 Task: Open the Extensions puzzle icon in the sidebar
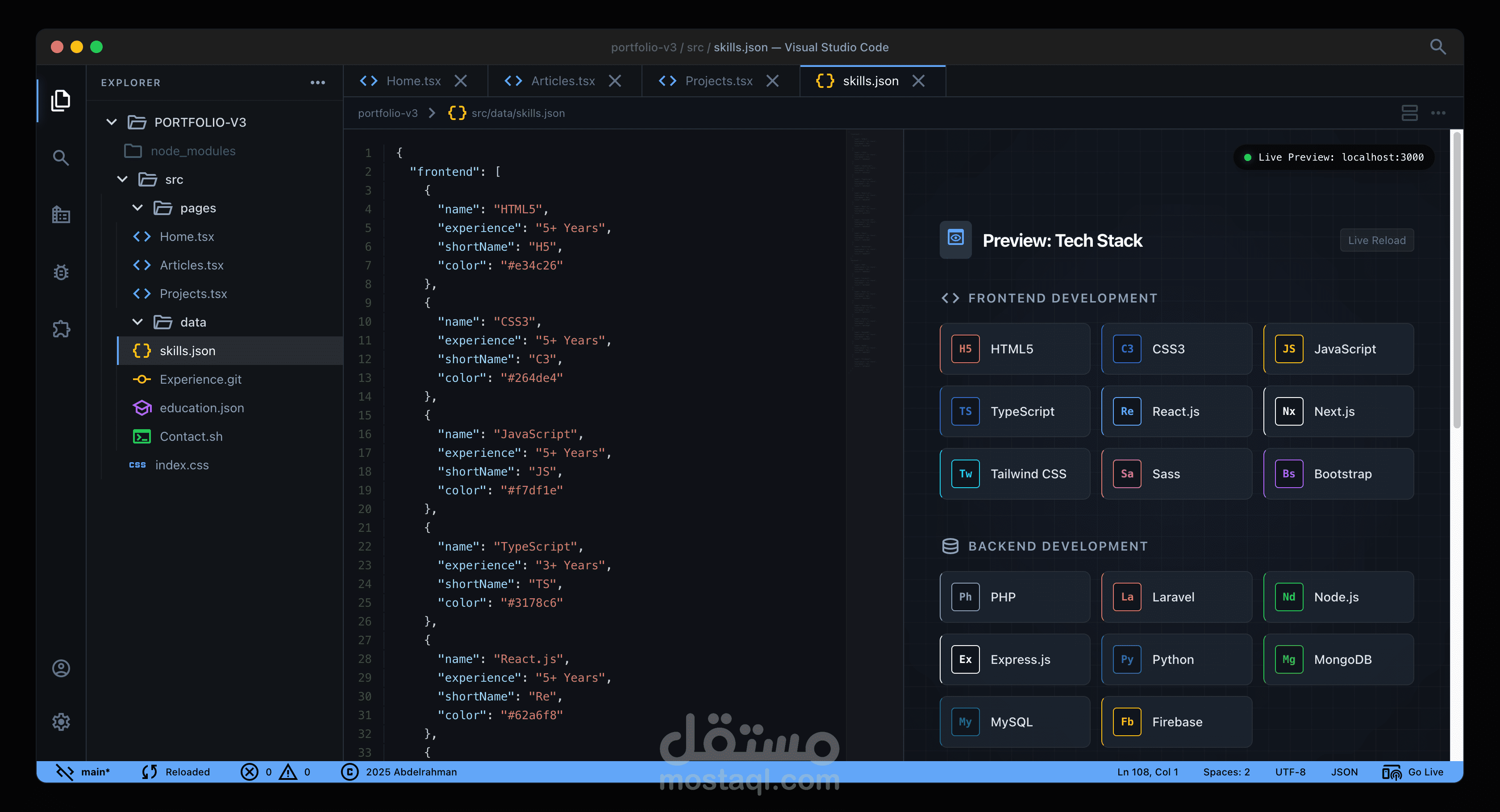(x=61, y=329)
